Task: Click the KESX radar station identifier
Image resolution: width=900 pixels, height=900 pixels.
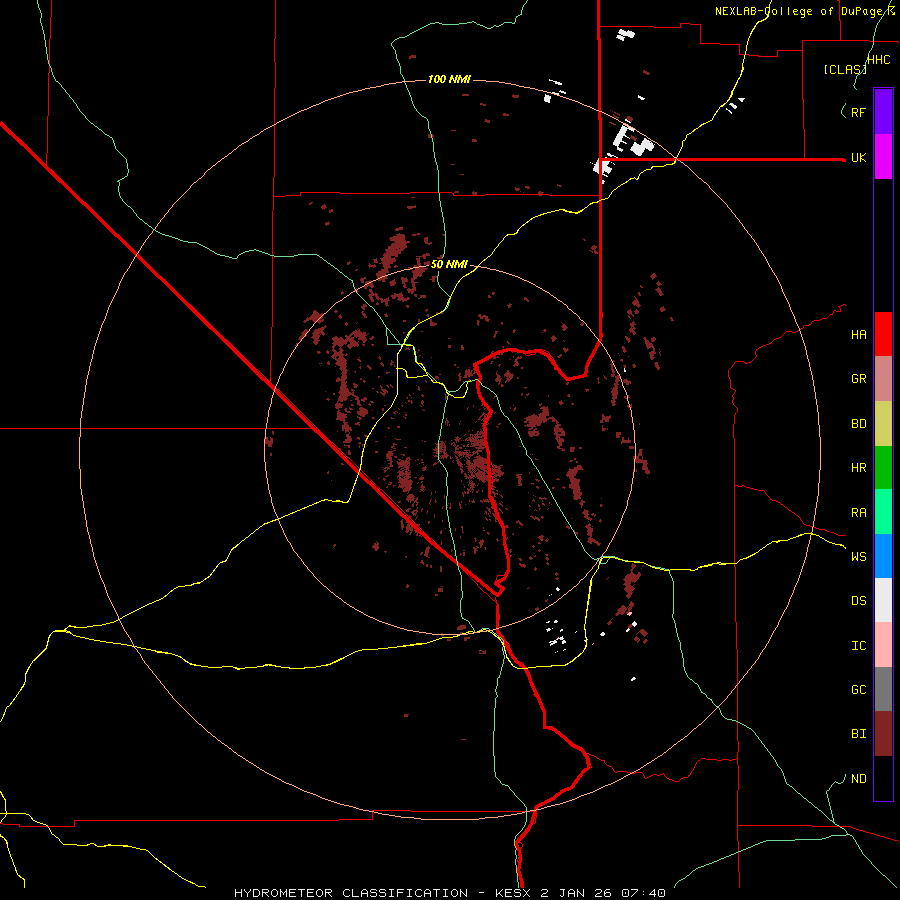Action: tap(513, 893)
